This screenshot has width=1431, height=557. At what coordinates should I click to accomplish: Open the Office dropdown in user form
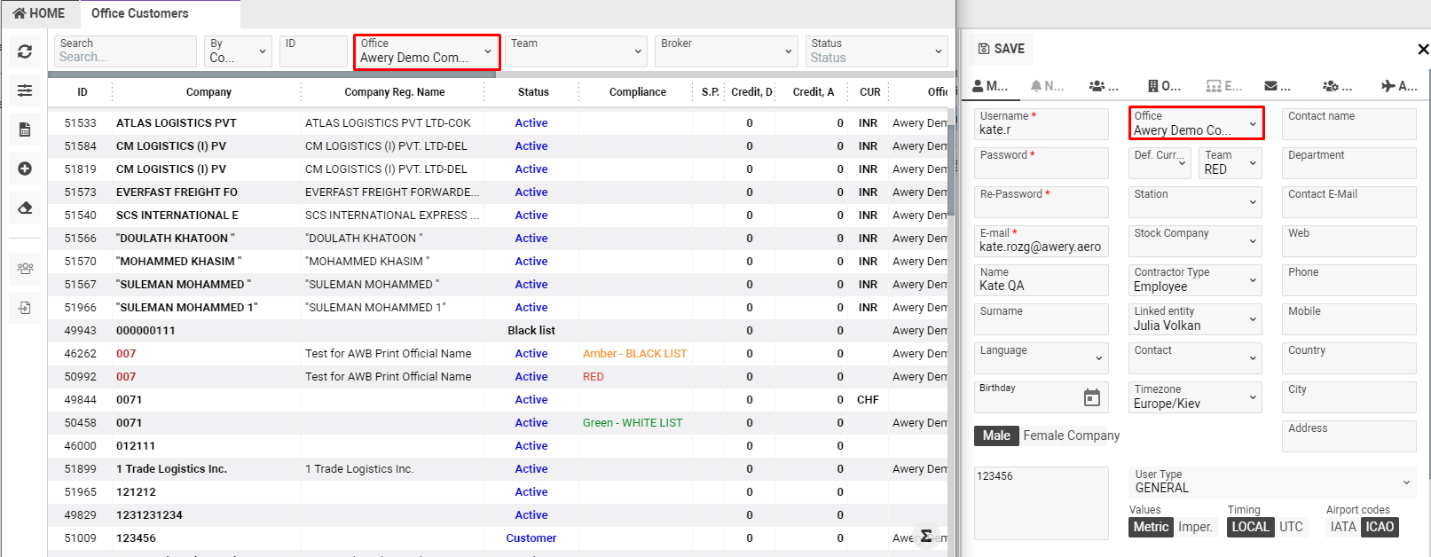point(1196,123)
